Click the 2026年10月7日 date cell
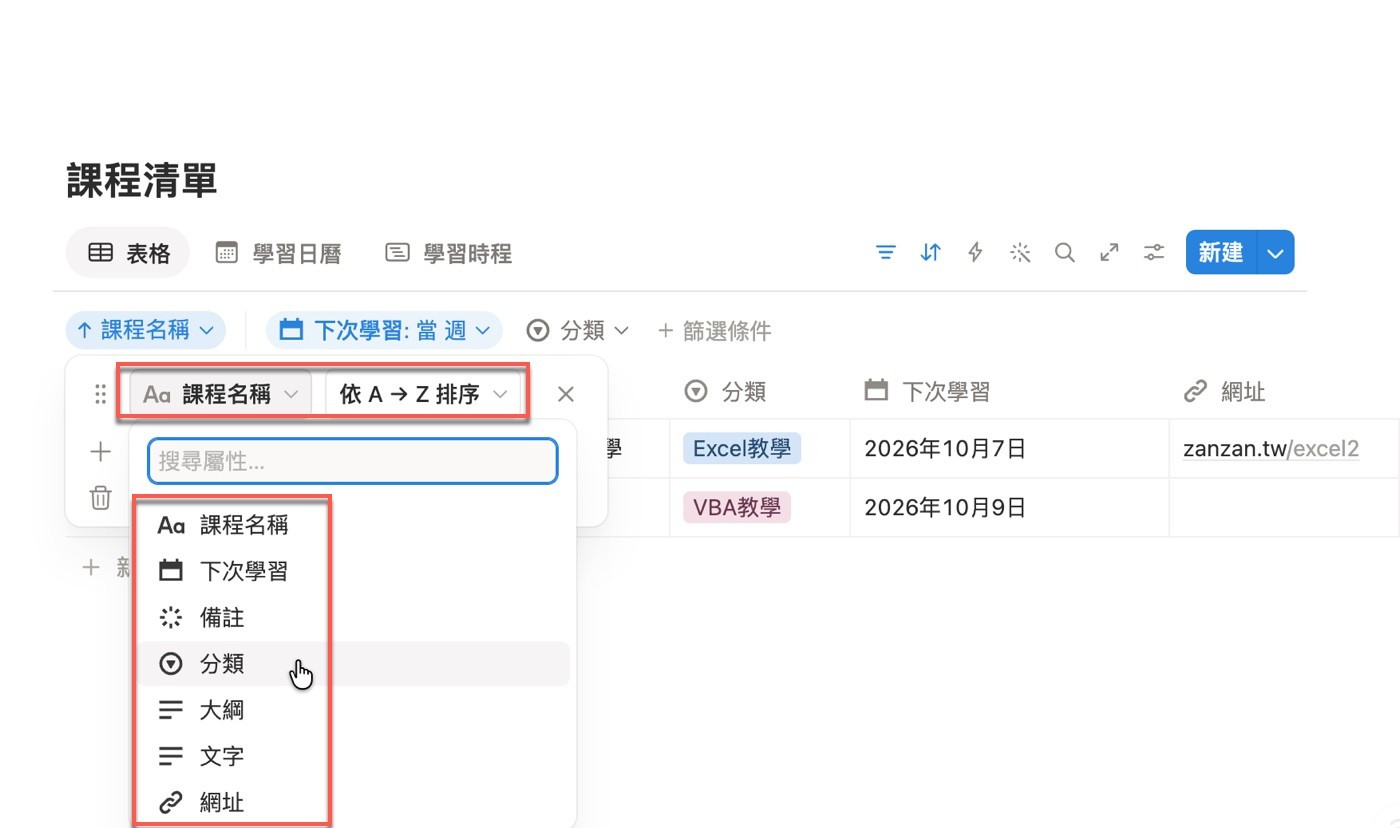The image size is (1400, 828). (x=1010, y=449)
